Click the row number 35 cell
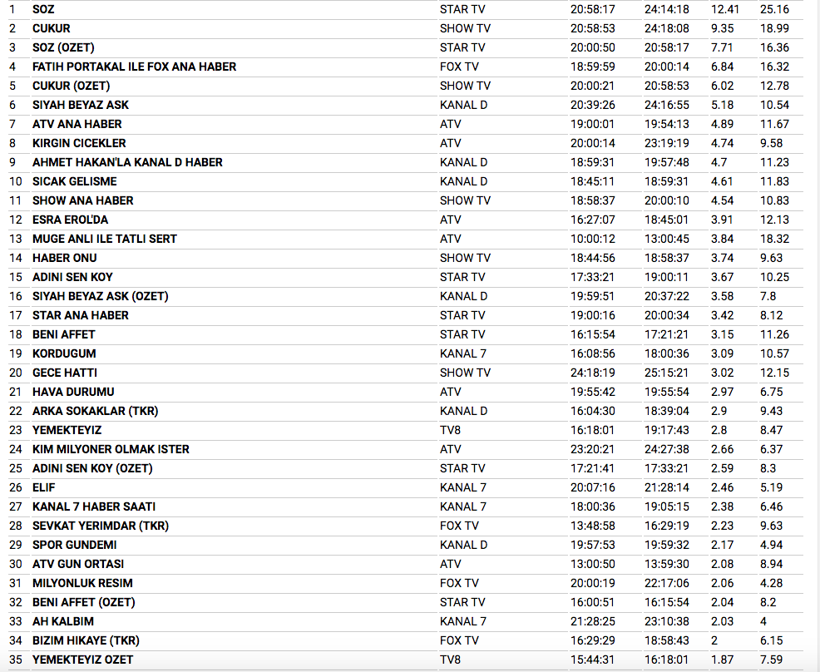Screen dimensions: 820x672 (15, 659)
